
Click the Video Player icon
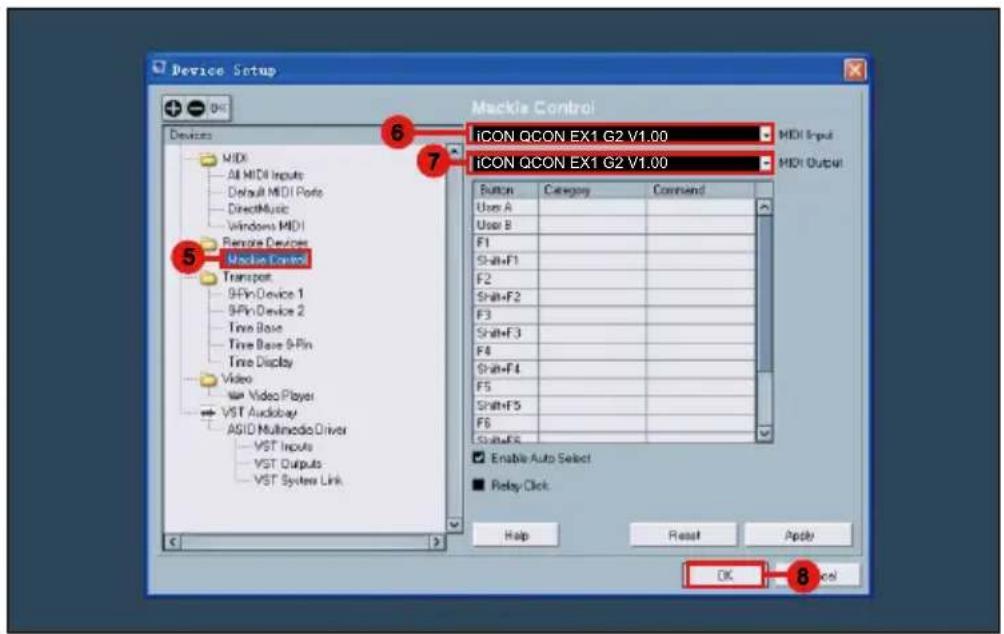coord(236,396)
